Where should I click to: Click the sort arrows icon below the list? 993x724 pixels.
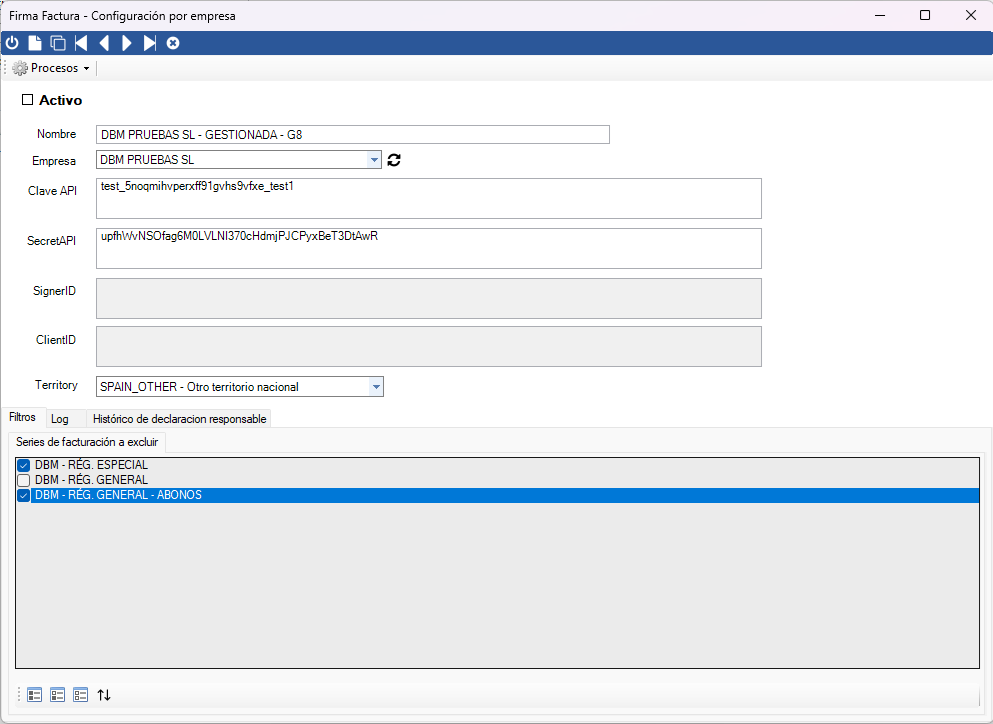point(104,695)
